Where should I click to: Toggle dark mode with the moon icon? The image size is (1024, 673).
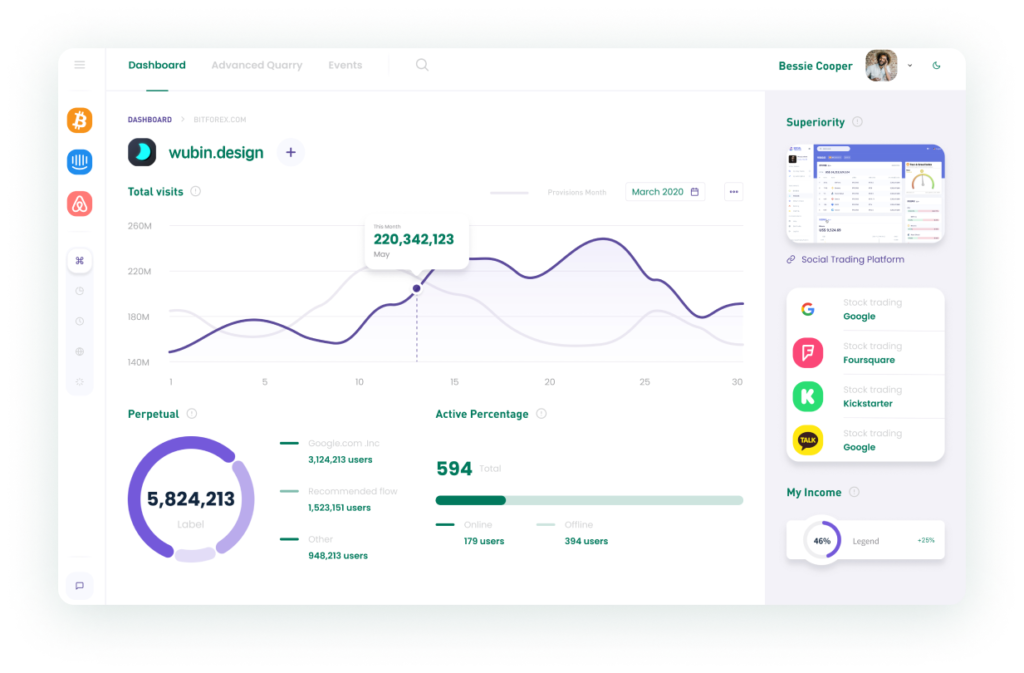tap(936, 65)
